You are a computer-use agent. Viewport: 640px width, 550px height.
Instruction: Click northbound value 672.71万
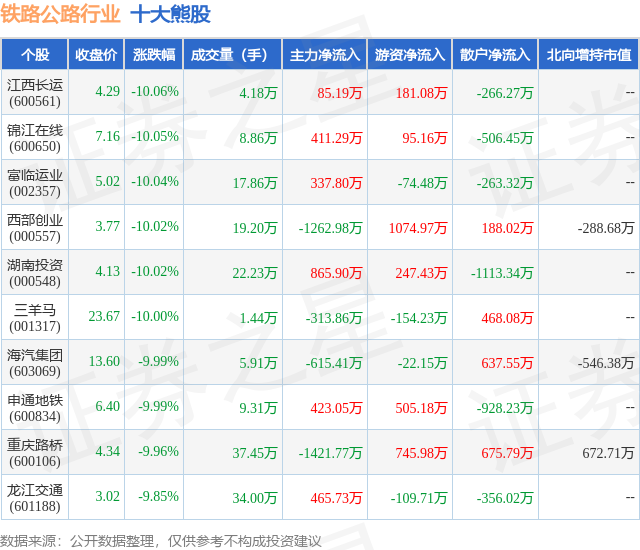pos(608,453)
